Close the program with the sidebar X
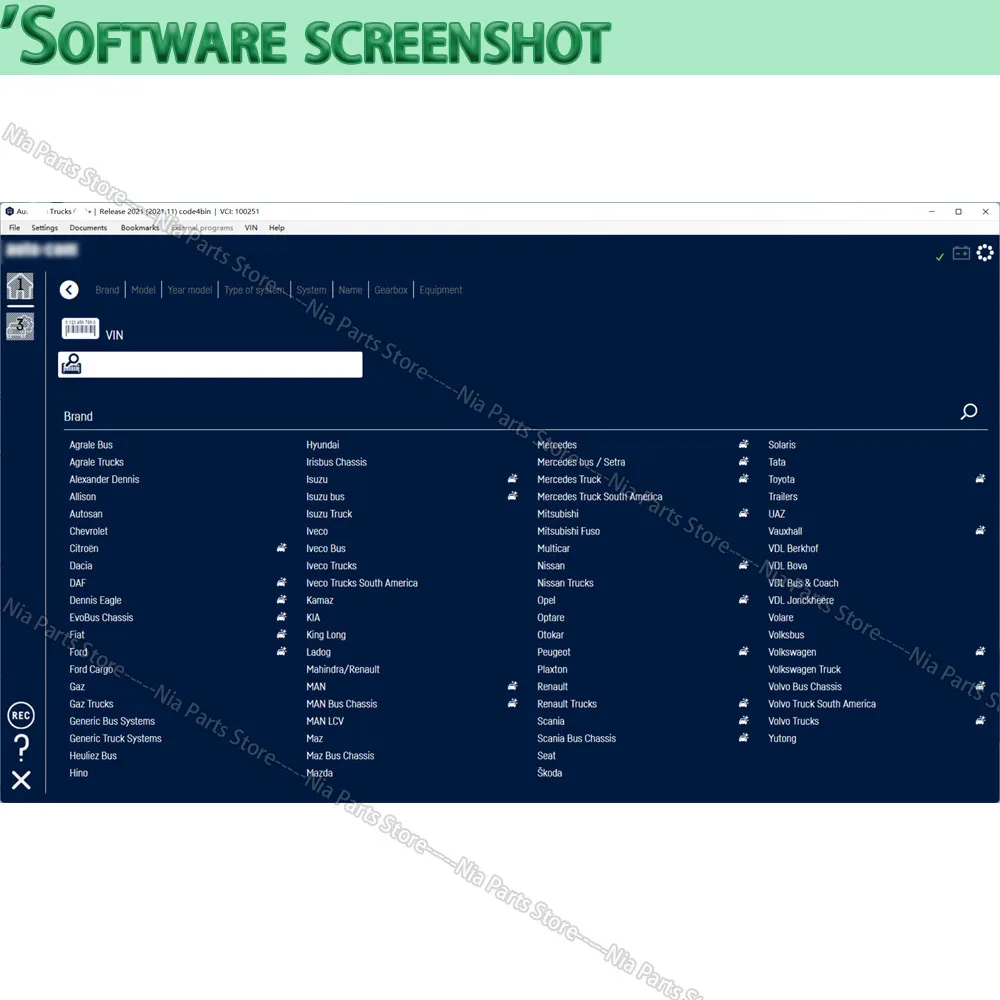Image resolution: width=1000 pixels, height=1000 pixels. coord(21,780)
